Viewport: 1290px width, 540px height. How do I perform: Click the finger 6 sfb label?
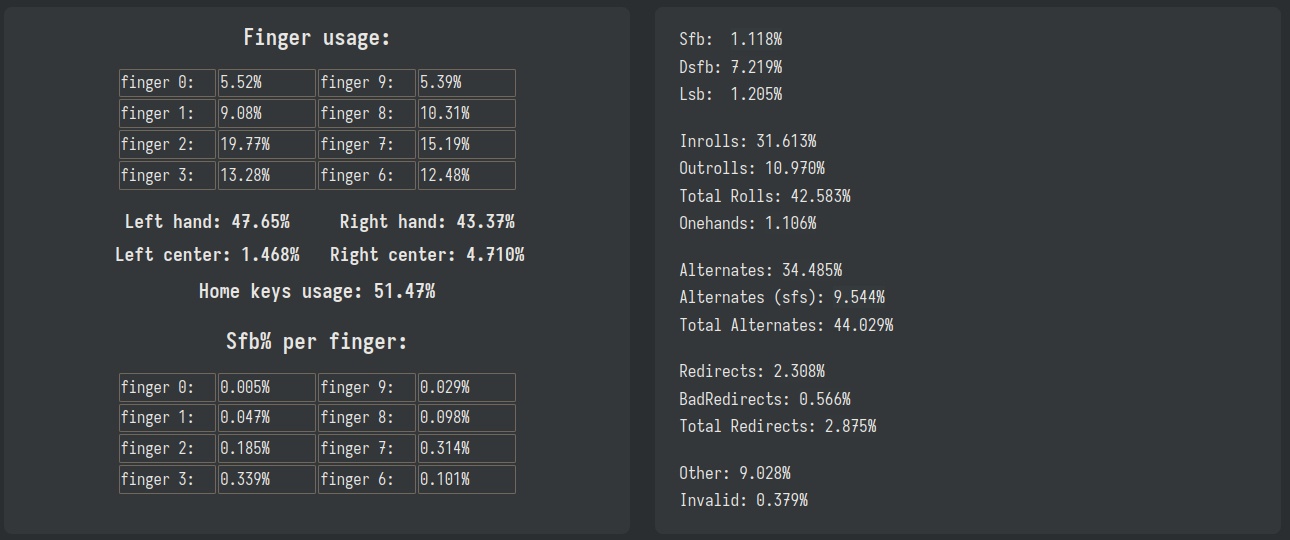coord(366,479)
